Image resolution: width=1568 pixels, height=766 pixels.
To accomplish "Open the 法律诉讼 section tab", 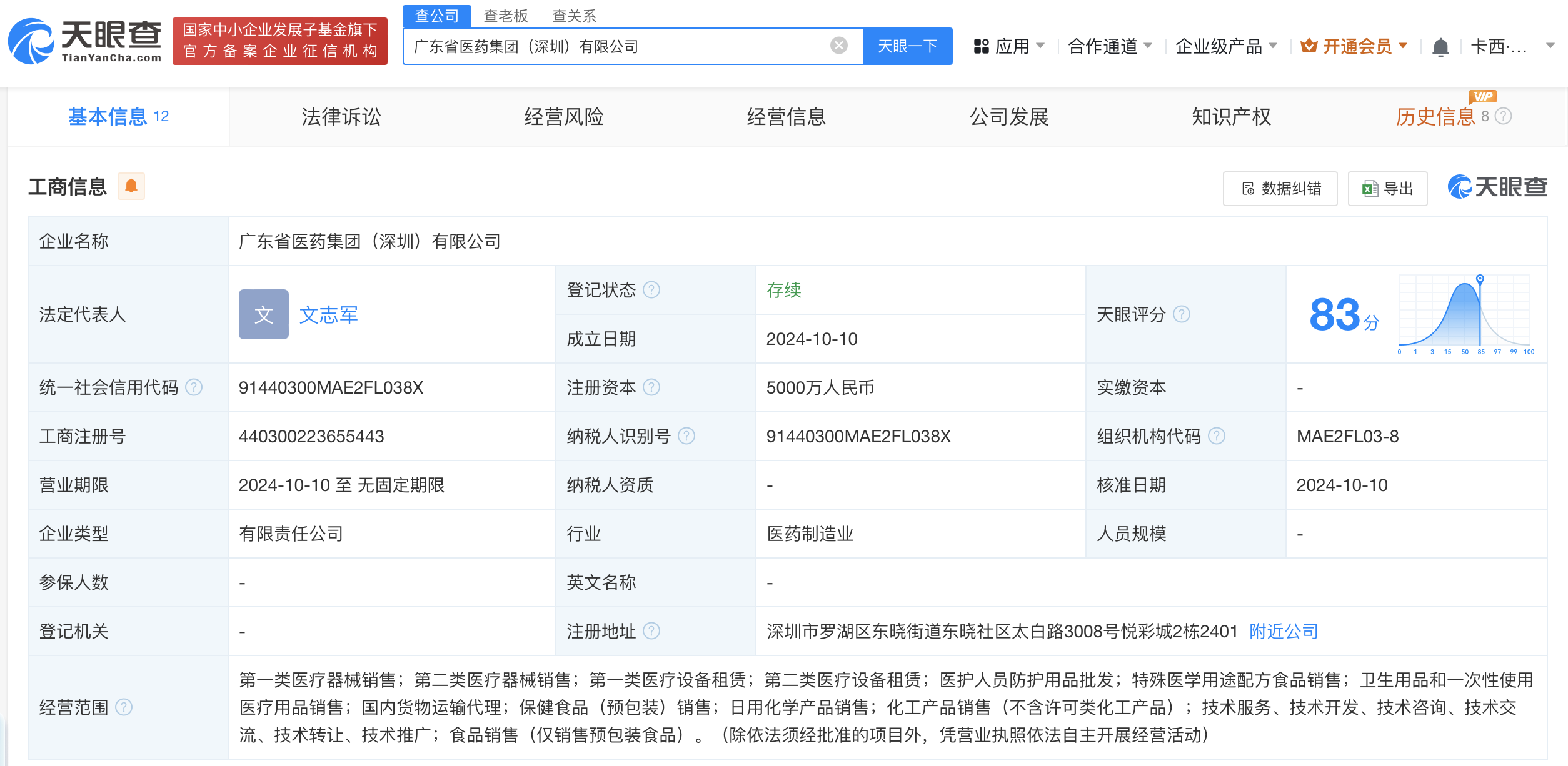I will (341, 117).
